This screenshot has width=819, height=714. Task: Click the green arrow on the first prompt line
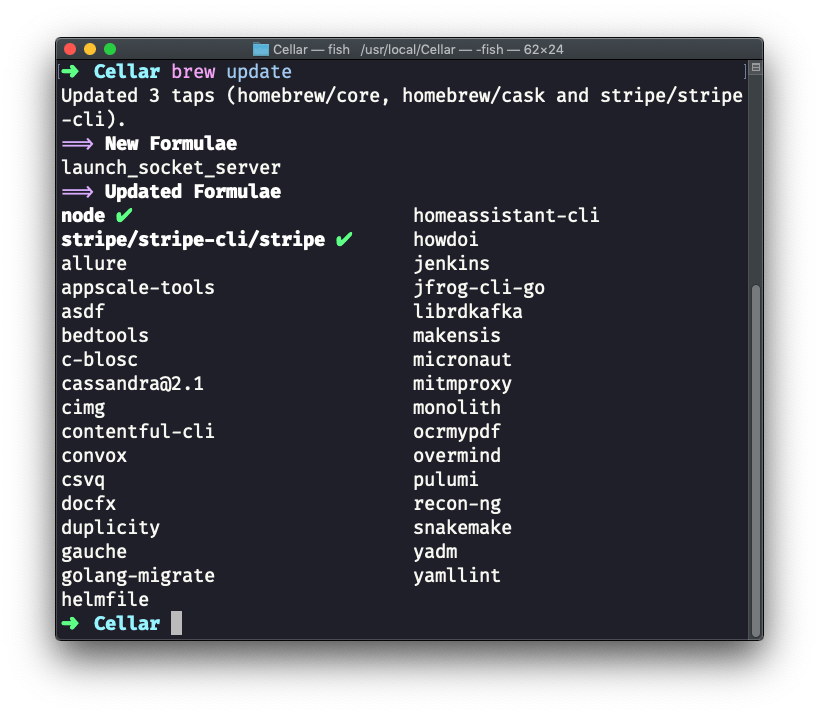click(71, 72)
